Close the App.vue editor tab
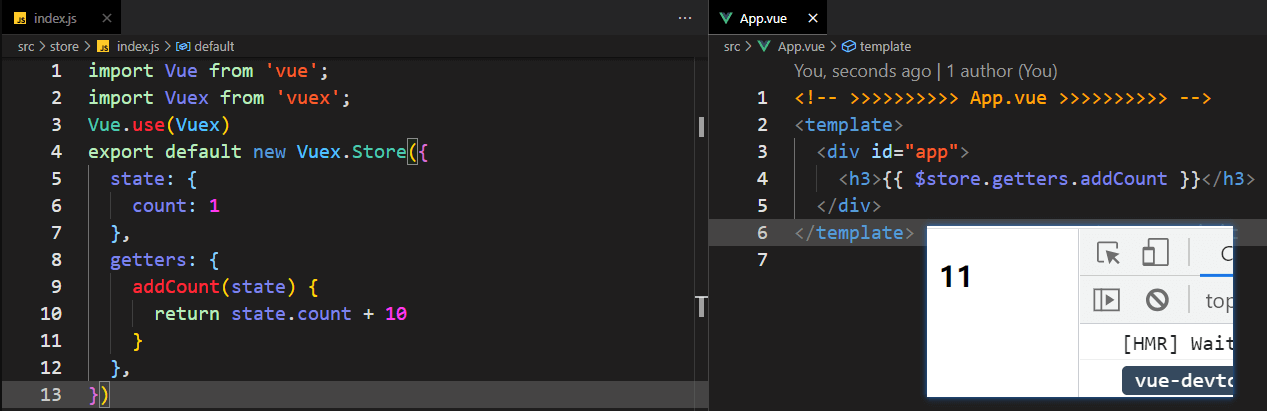 click(813, 18)
